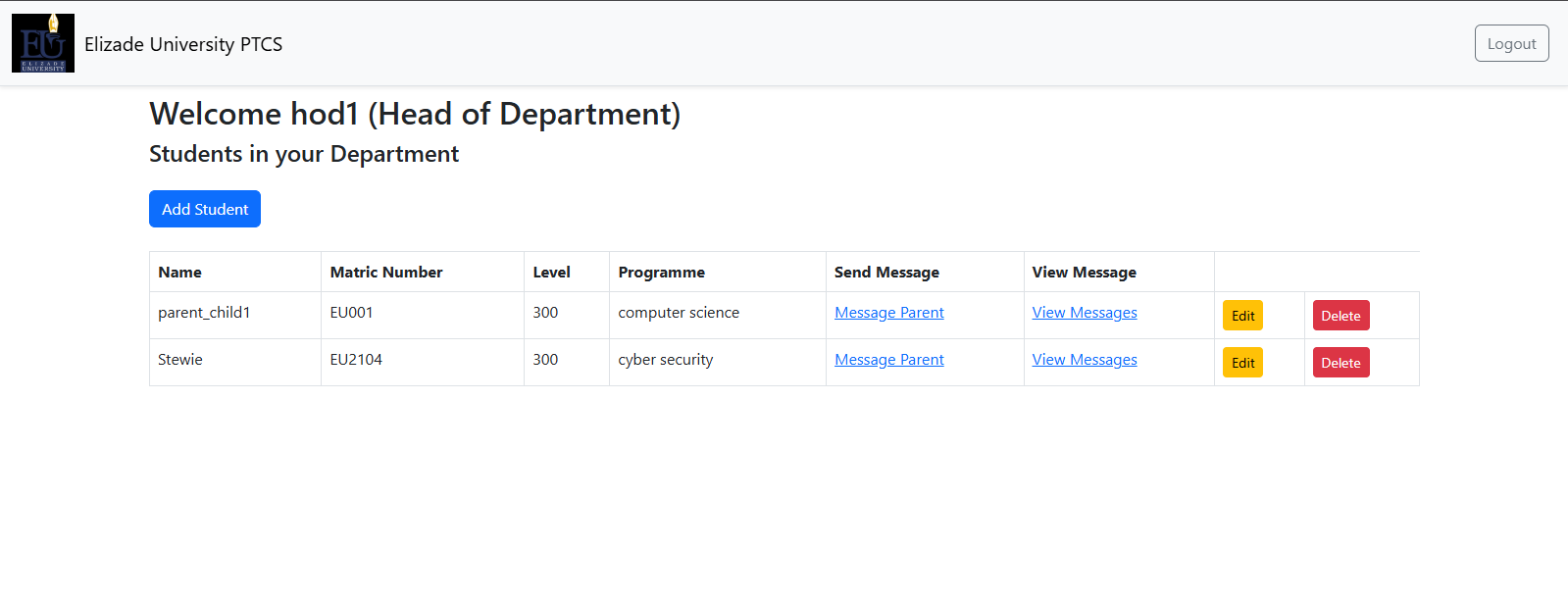Click the Matric Number column header
The image size is (1568, 601).
point(386,273)
